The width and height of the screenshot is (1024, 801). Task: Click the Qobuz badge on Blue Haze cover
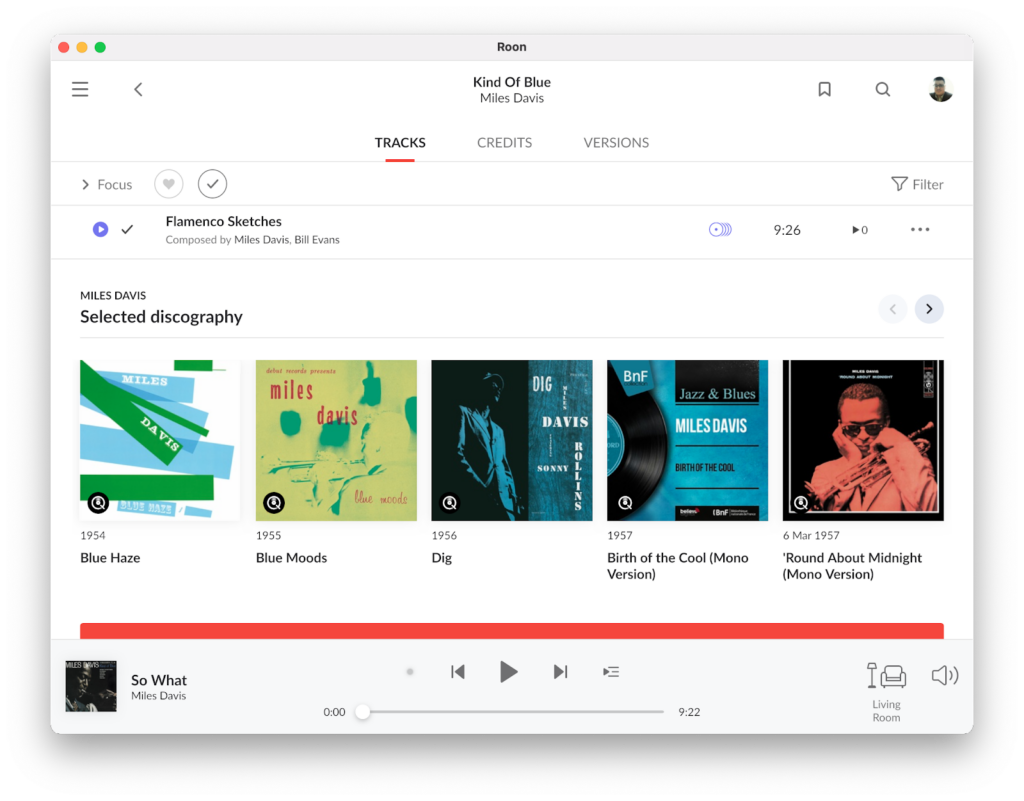point(98,503)
